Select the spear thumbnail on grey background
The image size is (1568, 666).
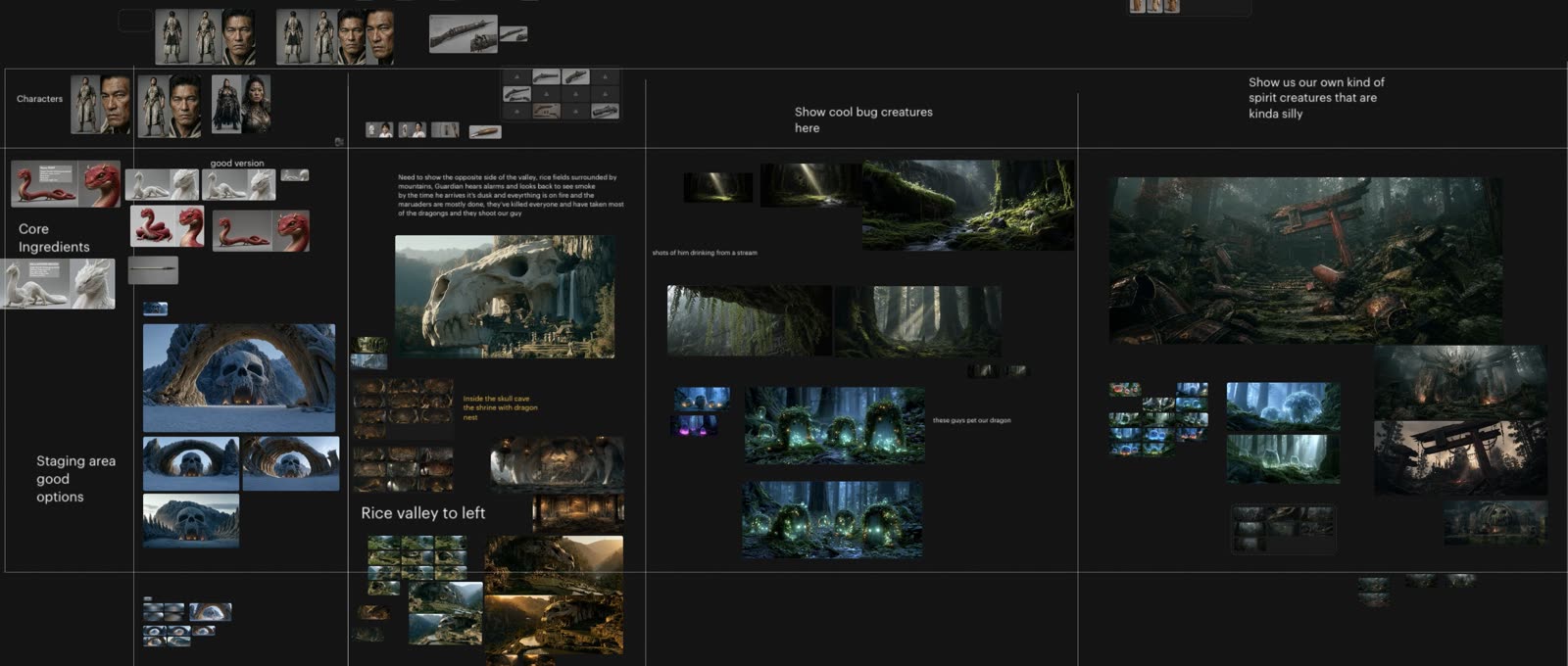point(153,269)
